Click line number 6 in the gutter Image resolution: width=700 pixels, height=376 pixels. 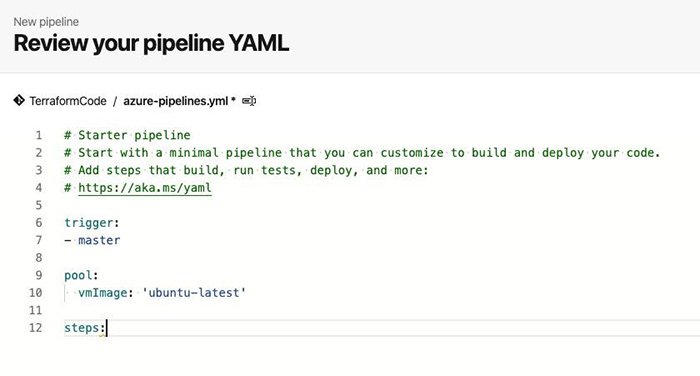(x=39, y=223)
